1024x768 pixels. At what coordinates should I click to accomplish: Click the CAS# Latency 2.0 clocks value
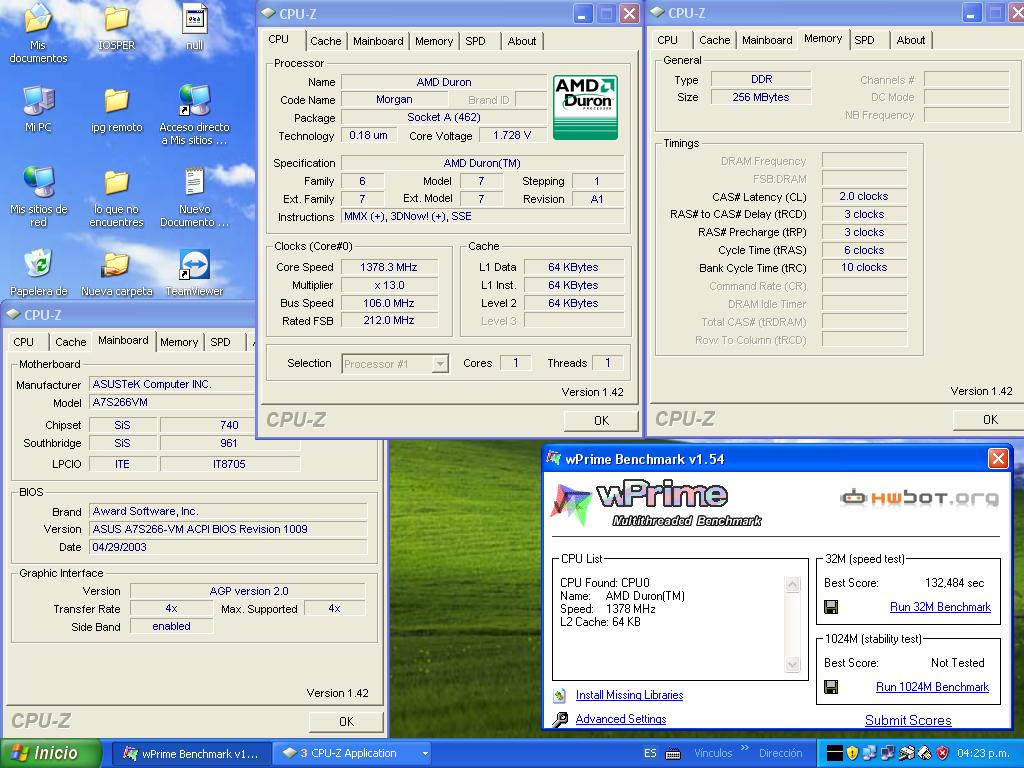(863, 197)
